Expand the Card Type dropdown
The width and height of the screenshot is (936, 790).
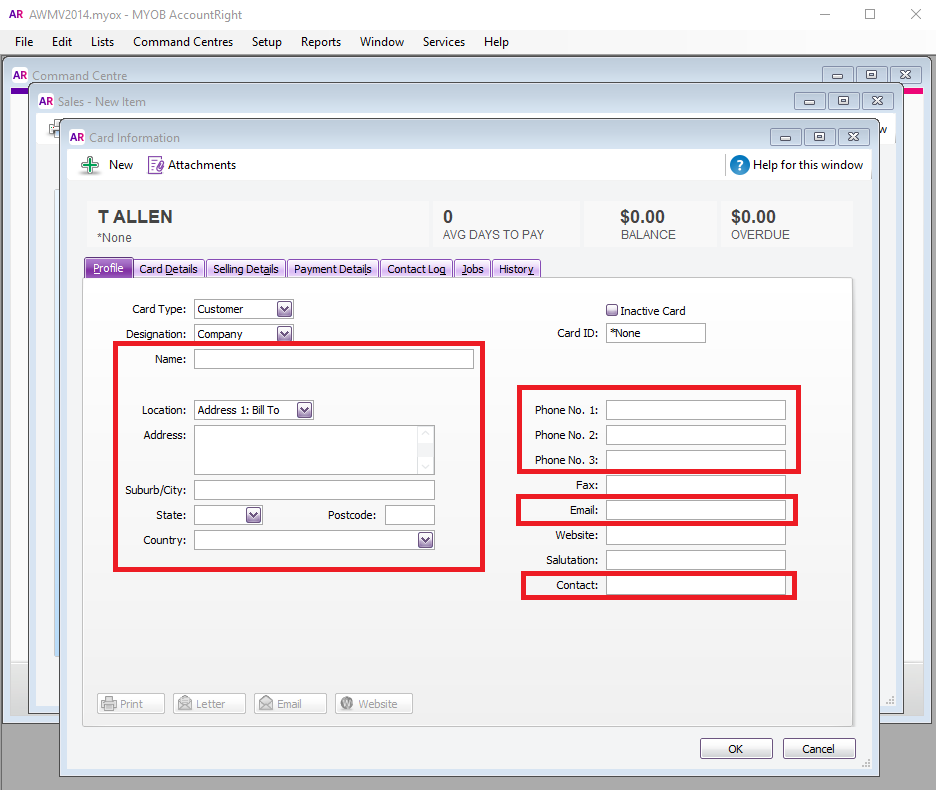(284, 309)
